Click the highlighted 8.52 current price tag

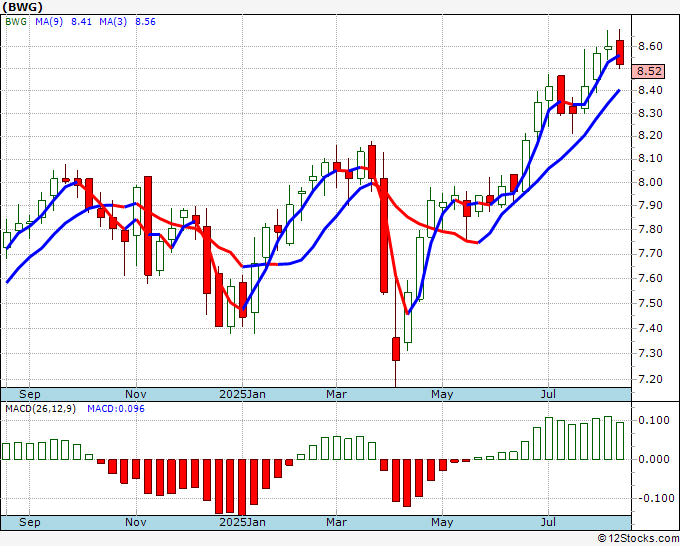tap(648, 71)
